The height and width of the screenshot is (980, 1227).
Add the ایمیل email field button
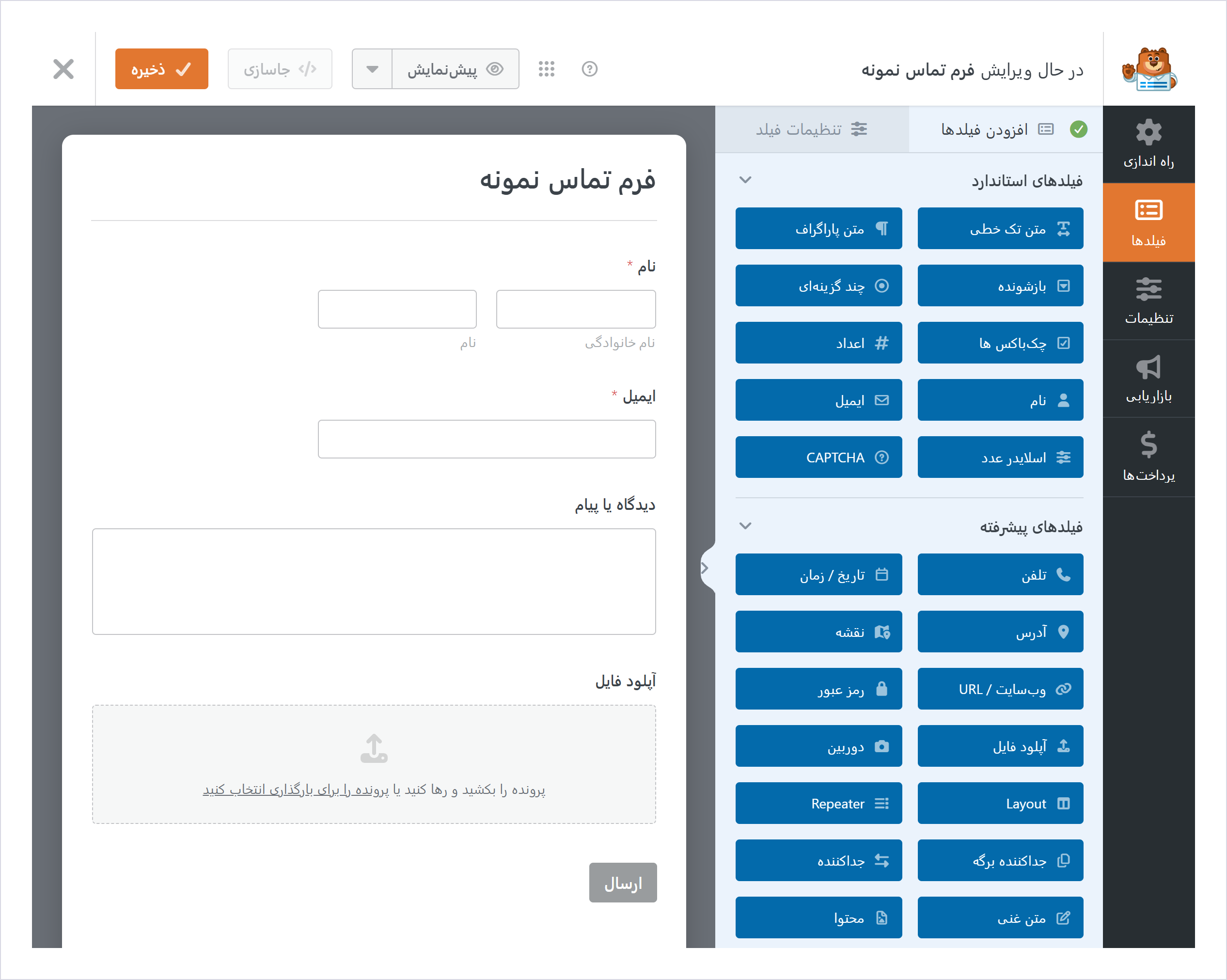pos(818,400)
